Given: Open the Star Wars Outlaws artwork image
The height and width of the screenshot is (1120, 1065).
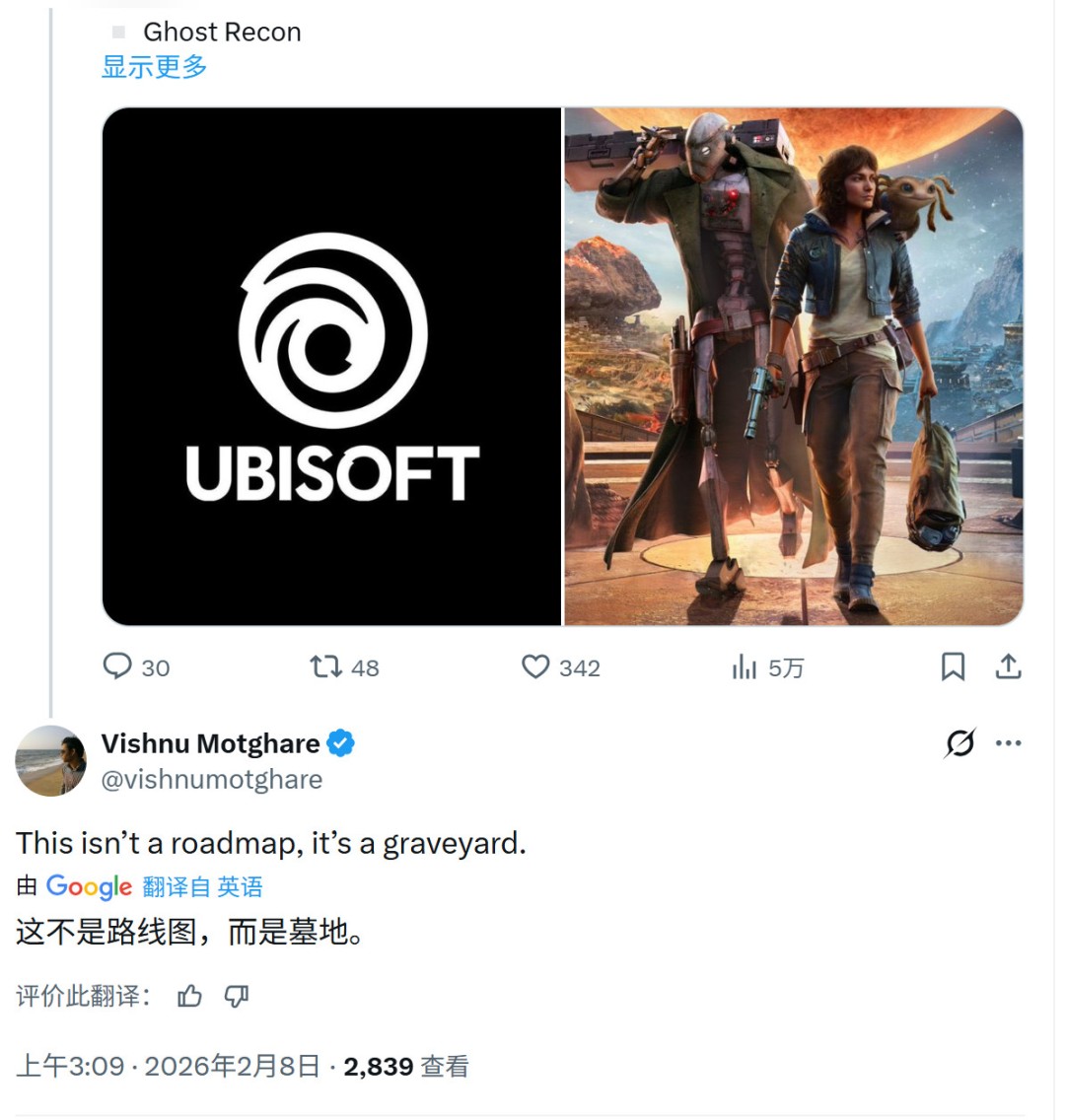Looking at the screenshot, I should tap(794, 367).
